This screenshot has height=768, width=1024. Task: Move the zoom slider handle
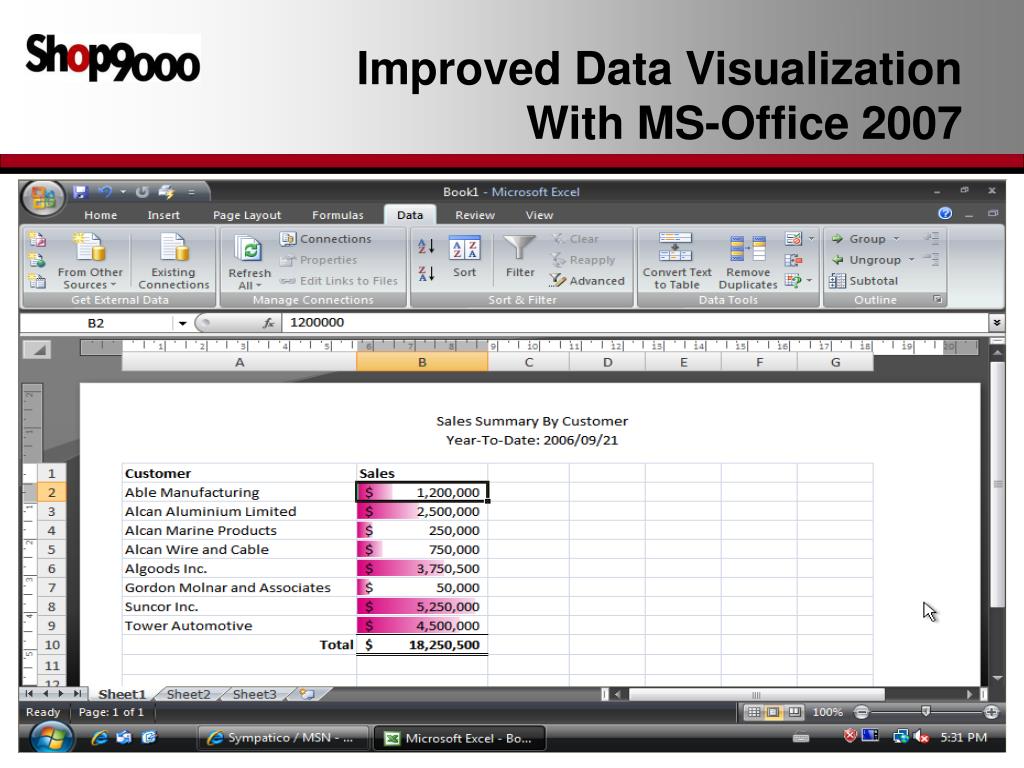(x=925, y=711)
